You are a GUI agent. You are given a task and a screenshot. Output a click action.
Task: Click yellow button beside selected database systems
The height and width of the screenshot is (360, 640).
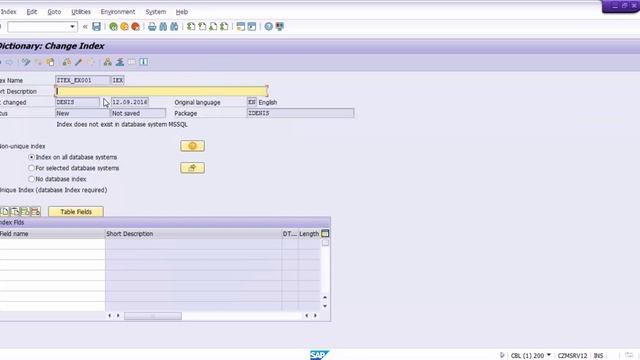click(x=192, y=168)
